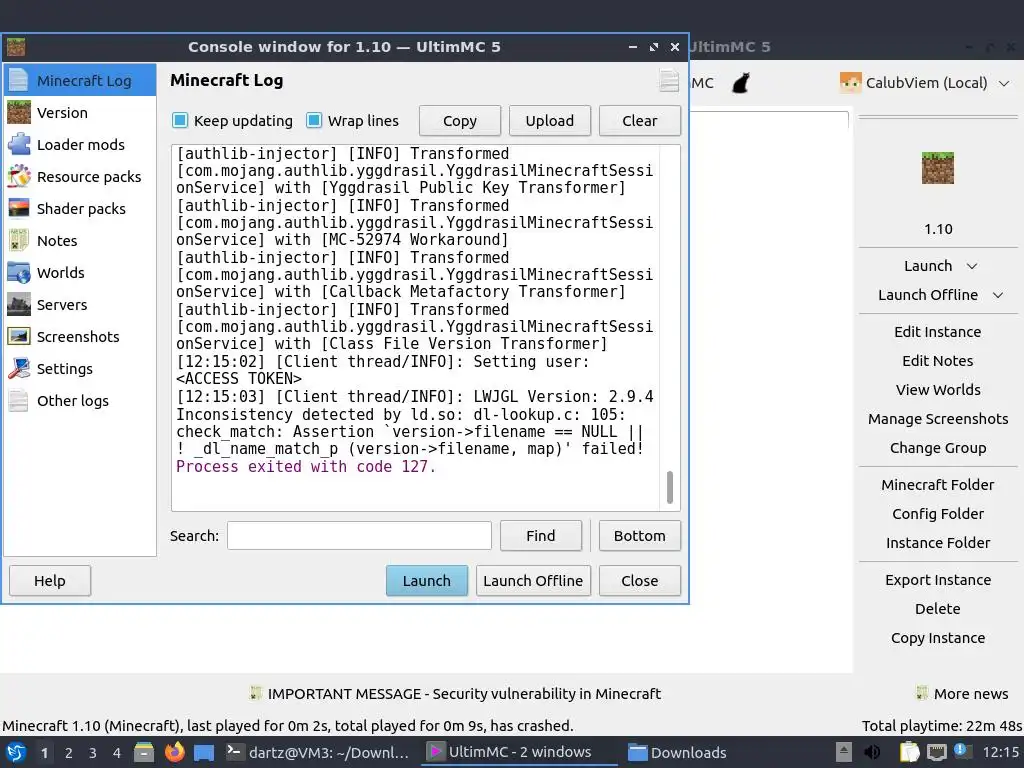The width and height of the screenshot is (1024, 768).
Task: Open the CalubViem (Local) account dropdown
Action: click(925, 83)
